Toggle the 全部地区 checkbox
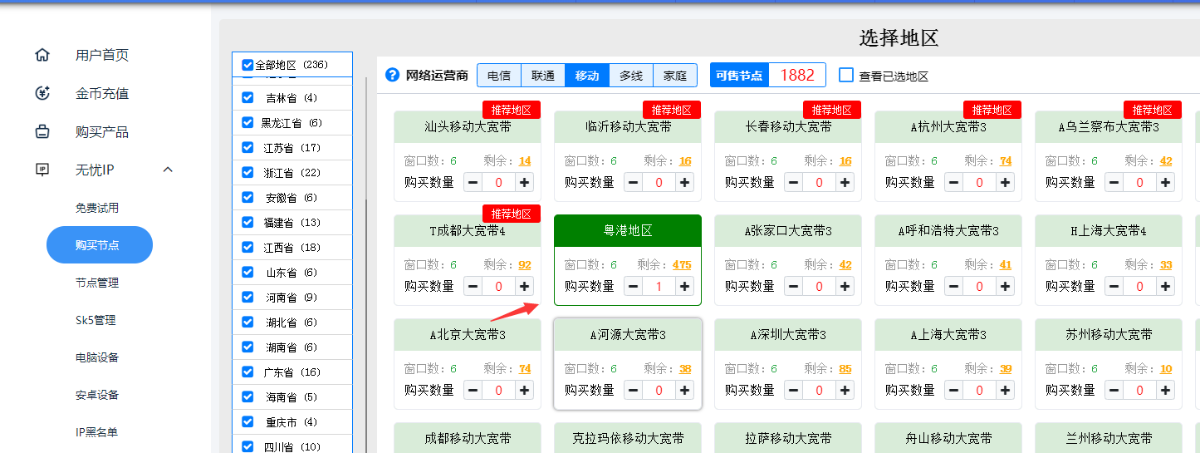Viewport: 1200px width, 453px height. coord(247,65)
